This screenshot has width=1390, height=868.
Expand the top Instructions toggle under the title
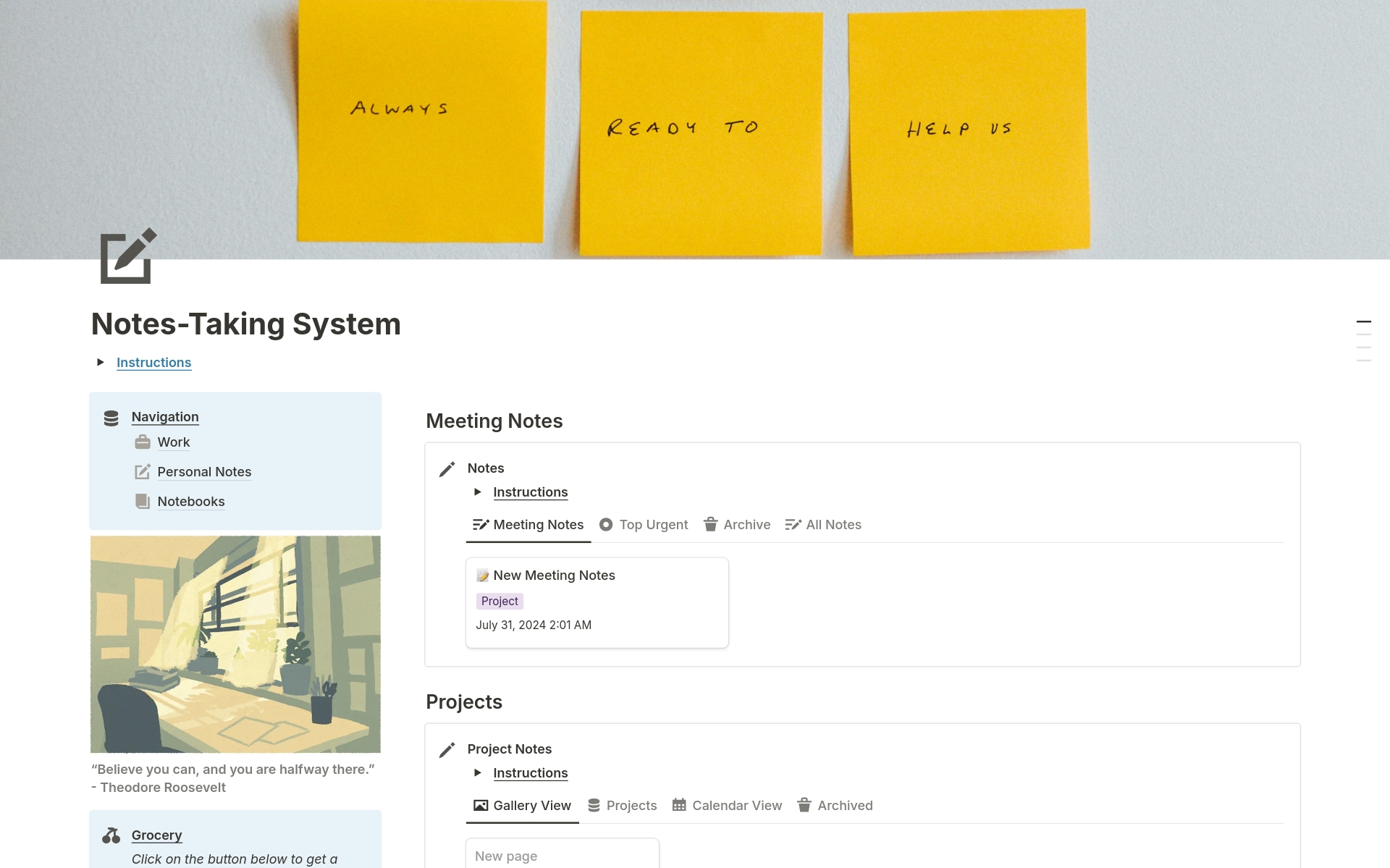(x=101, y=362)
